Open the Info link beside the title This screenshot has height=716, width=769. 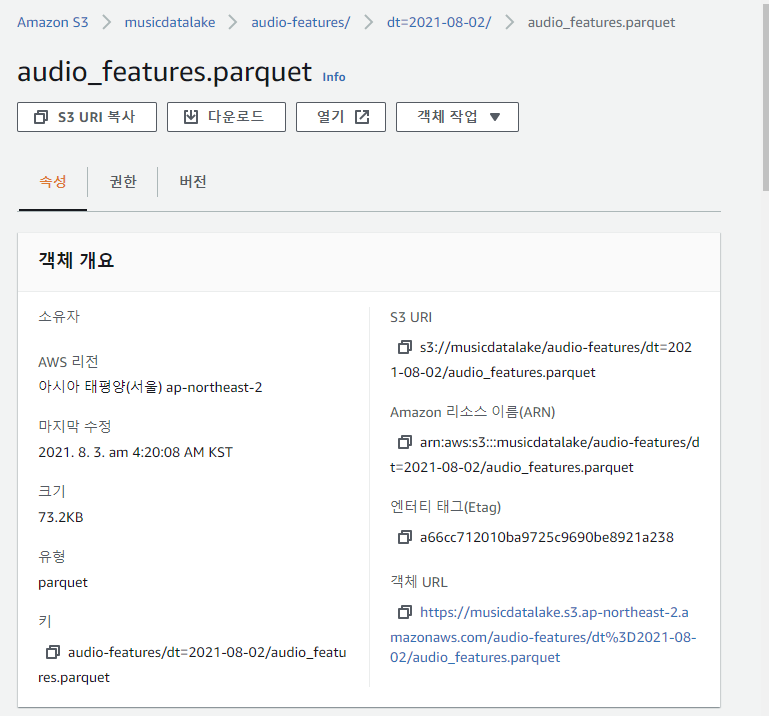(x=333, y=77)
